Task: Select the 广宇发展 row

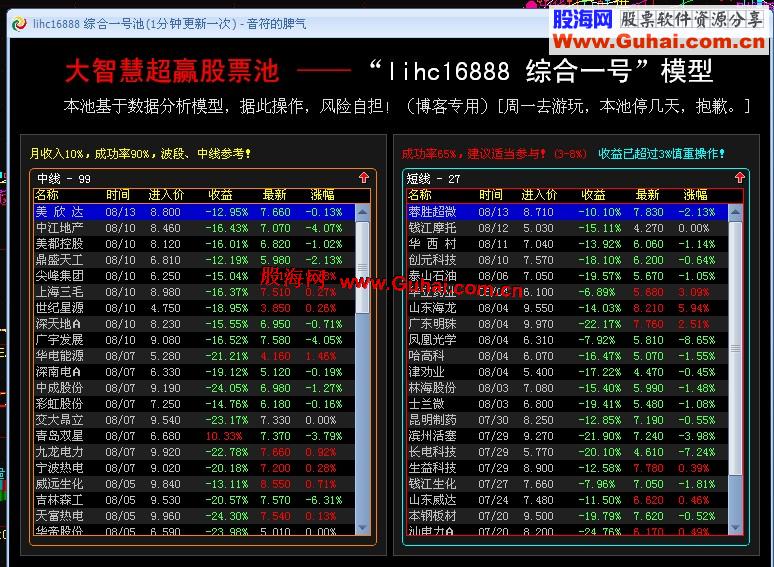Action: (194, 340)
